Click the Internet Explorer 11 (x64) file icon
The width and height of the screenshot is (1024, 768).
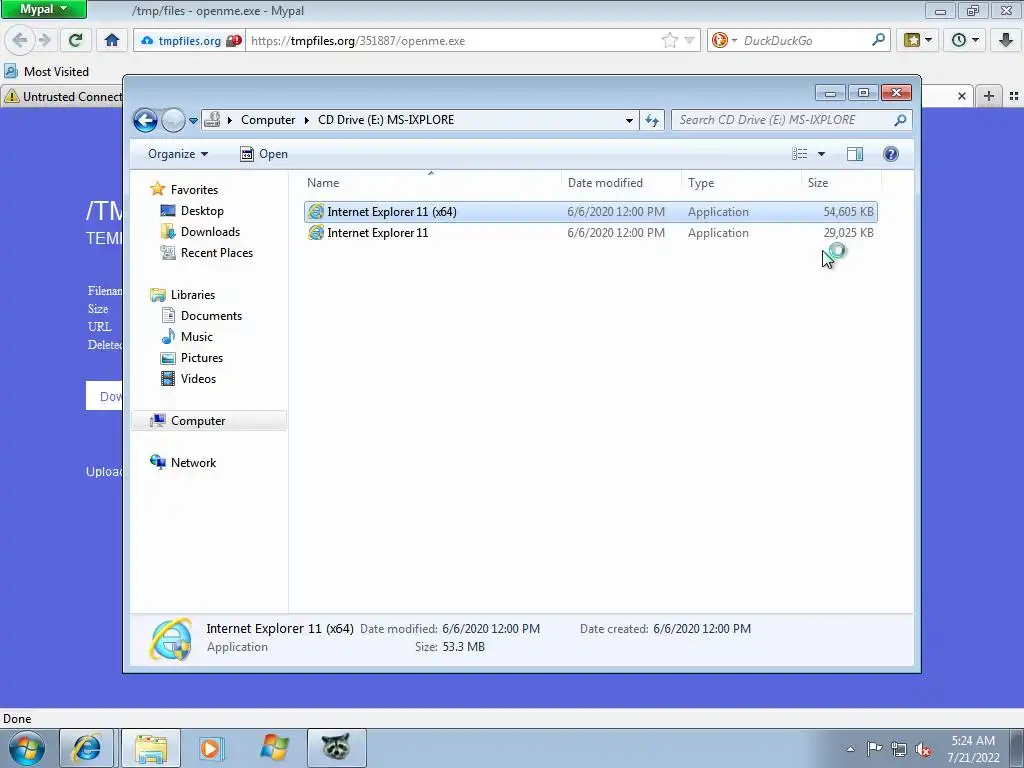tap(316, 212)
